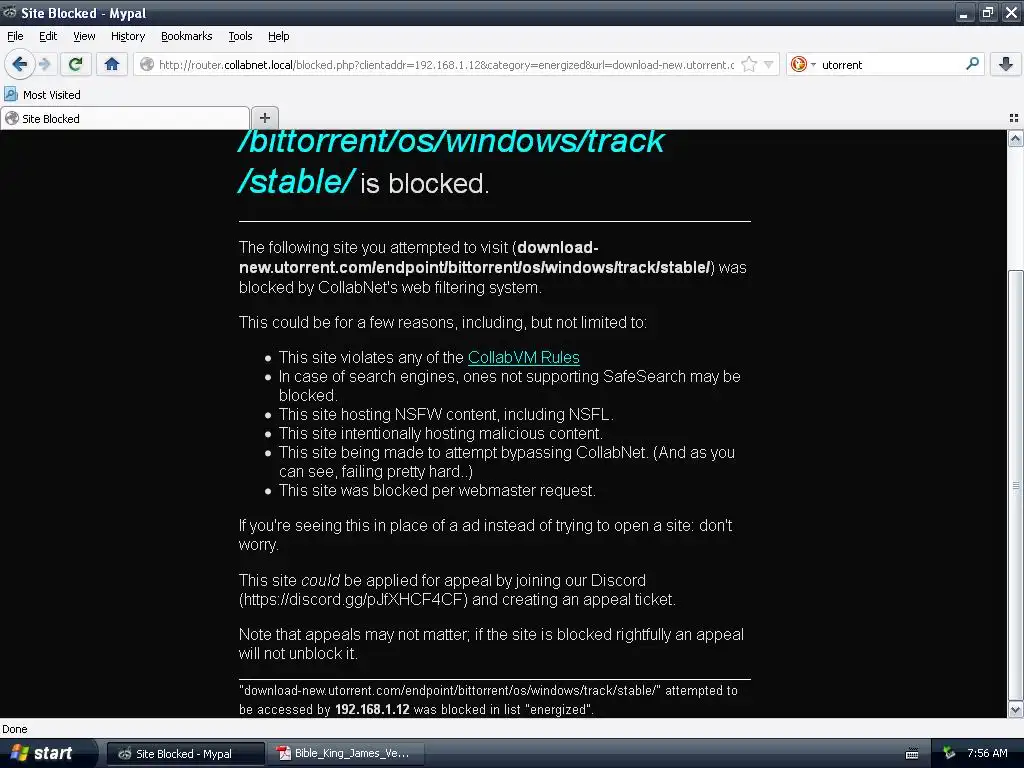Screen dimensions: 1024x768
Task: Minimize the Mypal window
Action: pyautogui.click(x=964, y=13)
